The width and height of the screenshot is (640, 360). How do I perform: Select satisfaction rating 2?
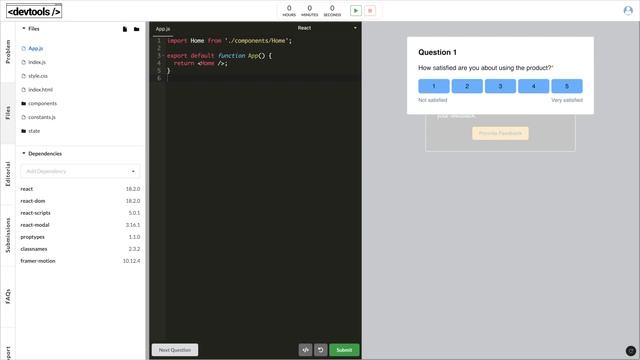(x=467, y=86)
